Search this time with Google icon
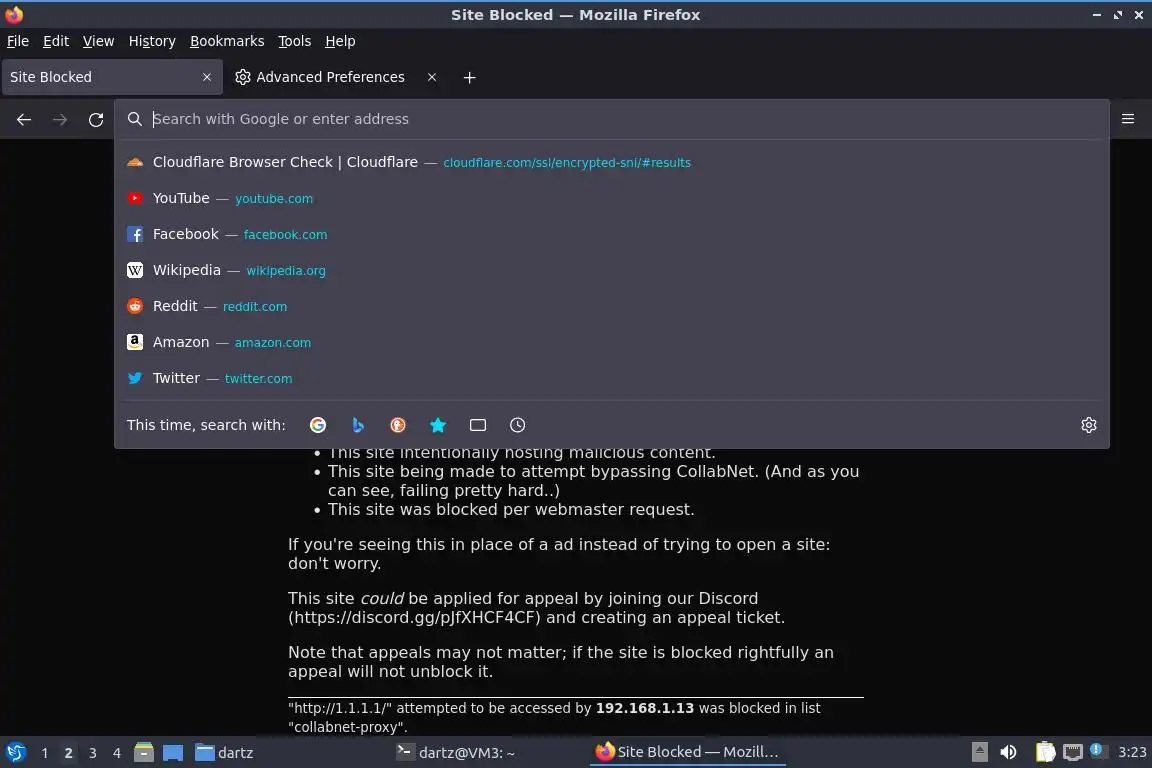1152x768 pixels. pyautogui.click(x=318, y=425)
